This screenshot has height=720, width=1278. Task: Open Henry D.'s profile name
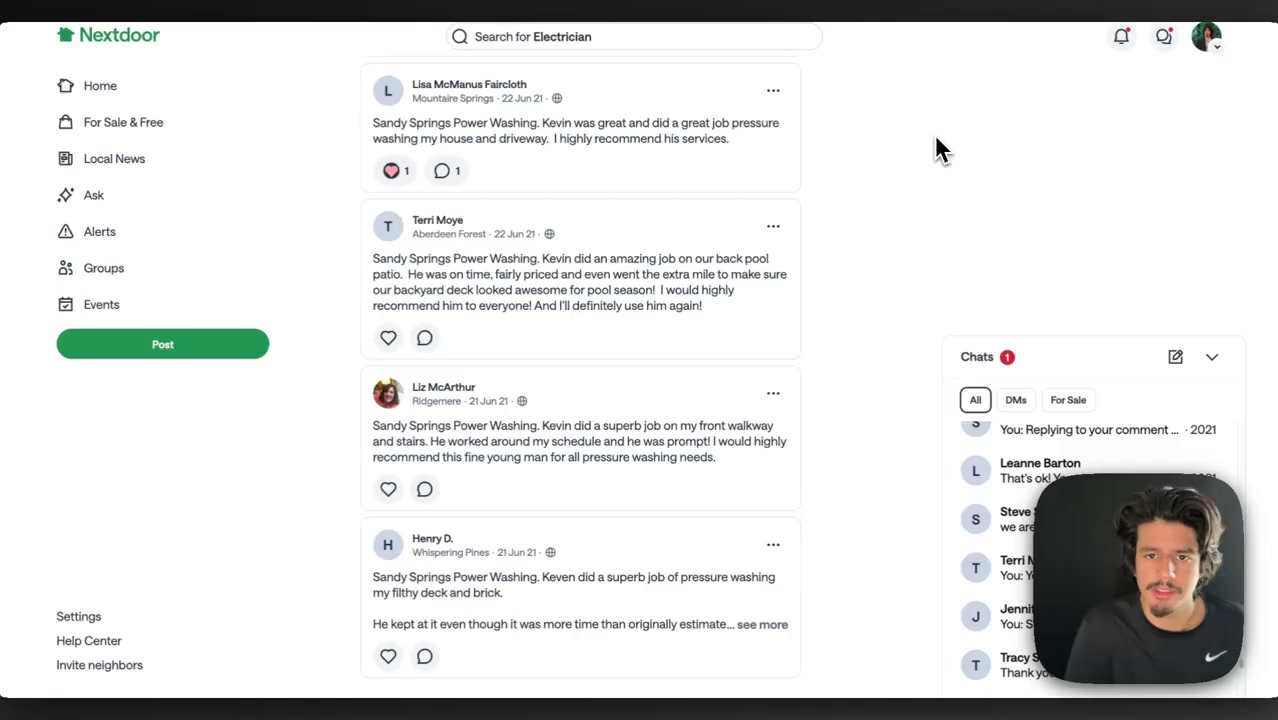coord(432,538)
